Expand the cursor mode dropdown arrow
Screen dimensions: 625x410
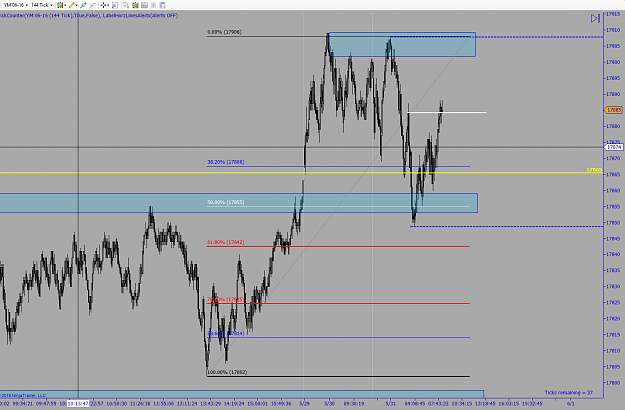coord(108,5)
